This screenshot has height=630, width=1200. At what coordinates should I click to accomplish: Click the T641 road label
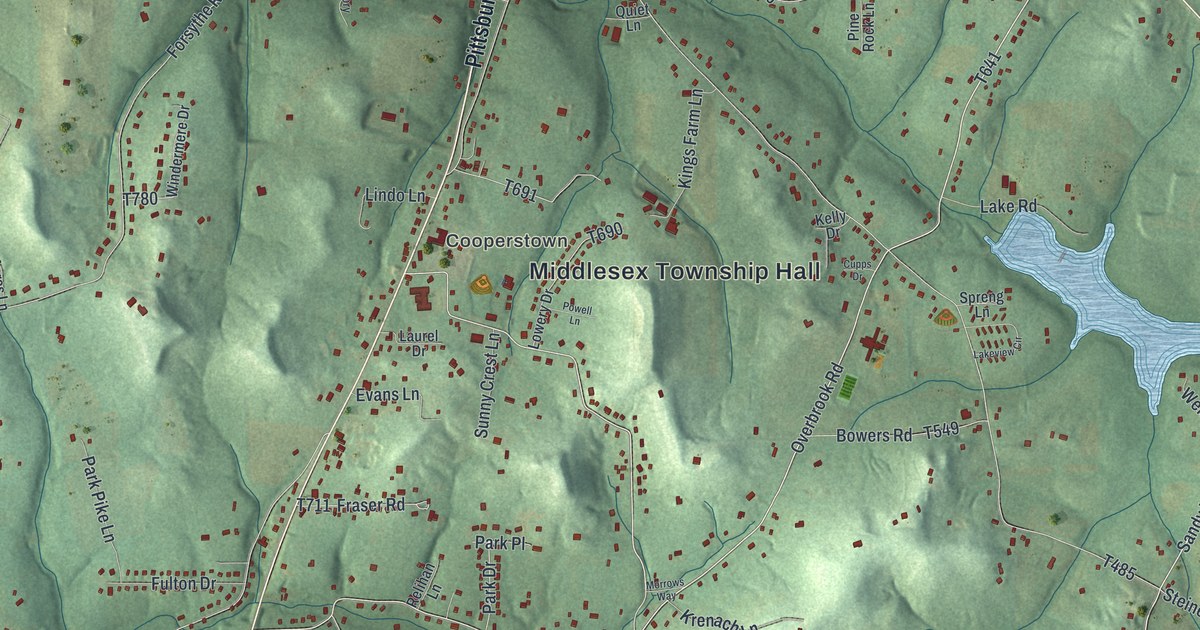pos(989,68)
